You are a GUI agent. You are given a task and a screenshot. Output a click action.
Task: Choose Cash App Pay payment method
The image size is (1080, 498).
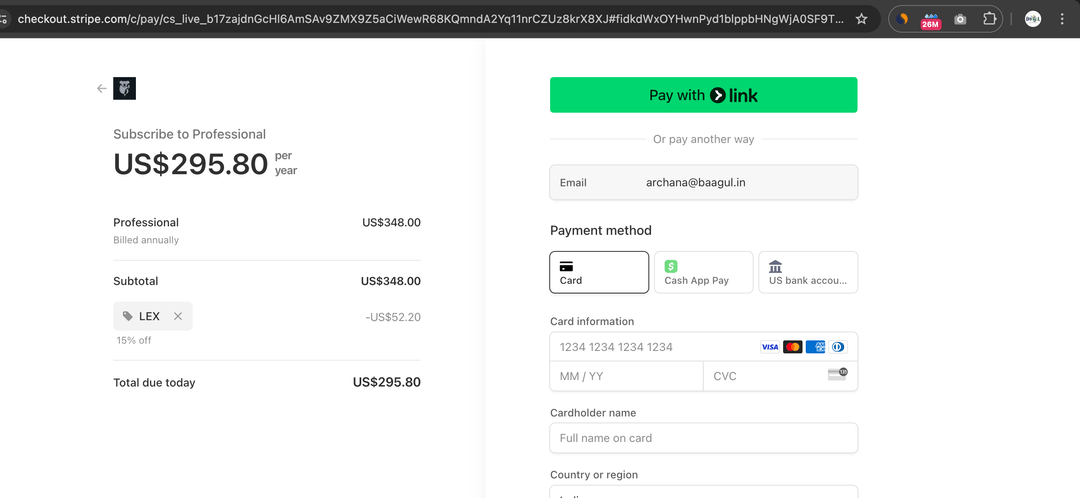tap(703, 272)
